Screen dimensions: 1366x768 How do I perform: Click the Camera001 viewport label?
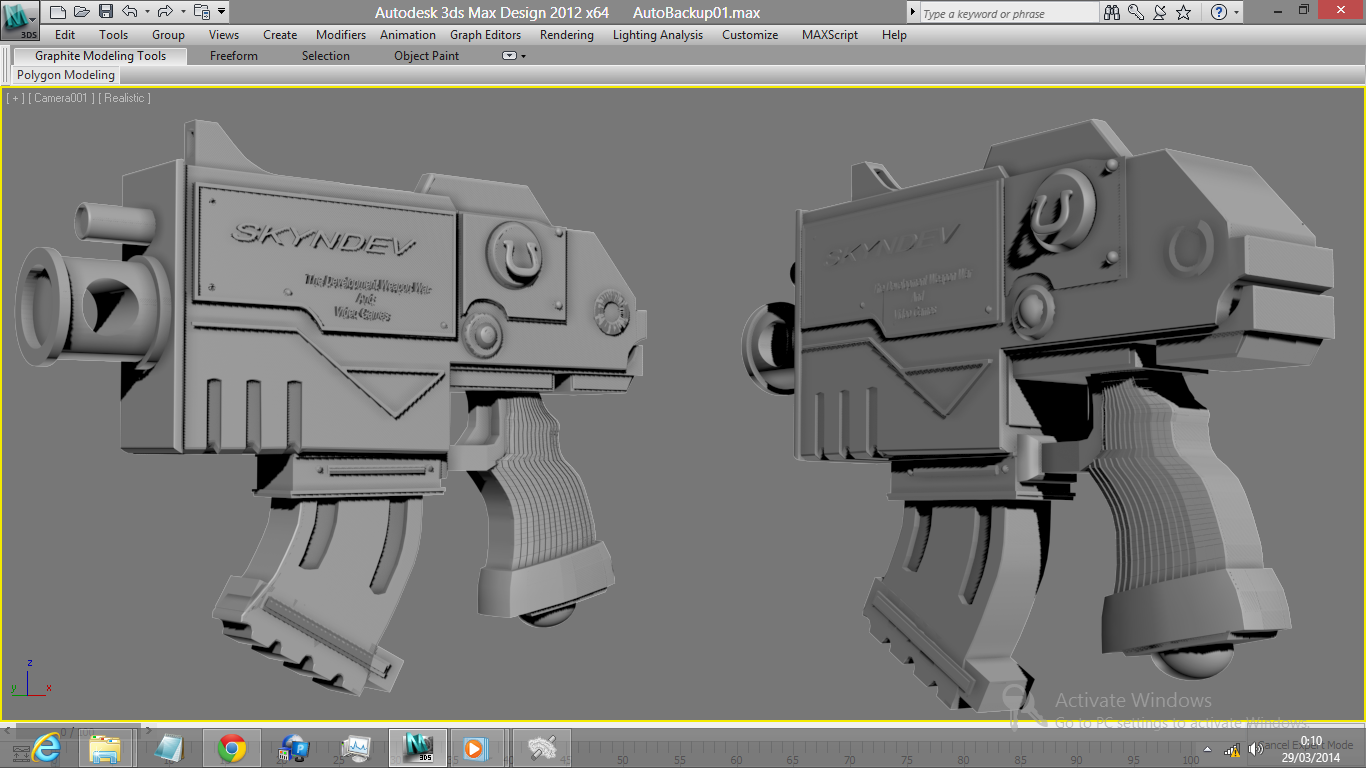[63, 98]
